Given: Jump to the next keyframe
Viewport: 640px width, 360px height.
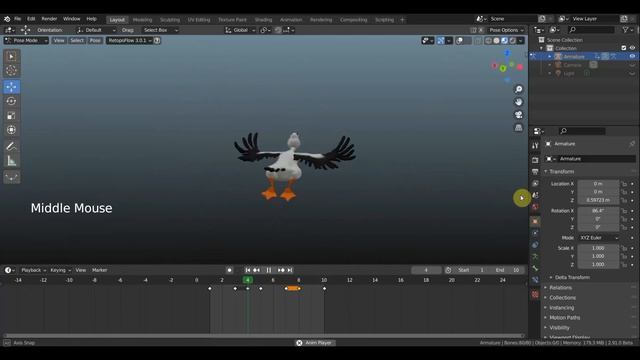Looking at the screenshot, I should [281, 270].
